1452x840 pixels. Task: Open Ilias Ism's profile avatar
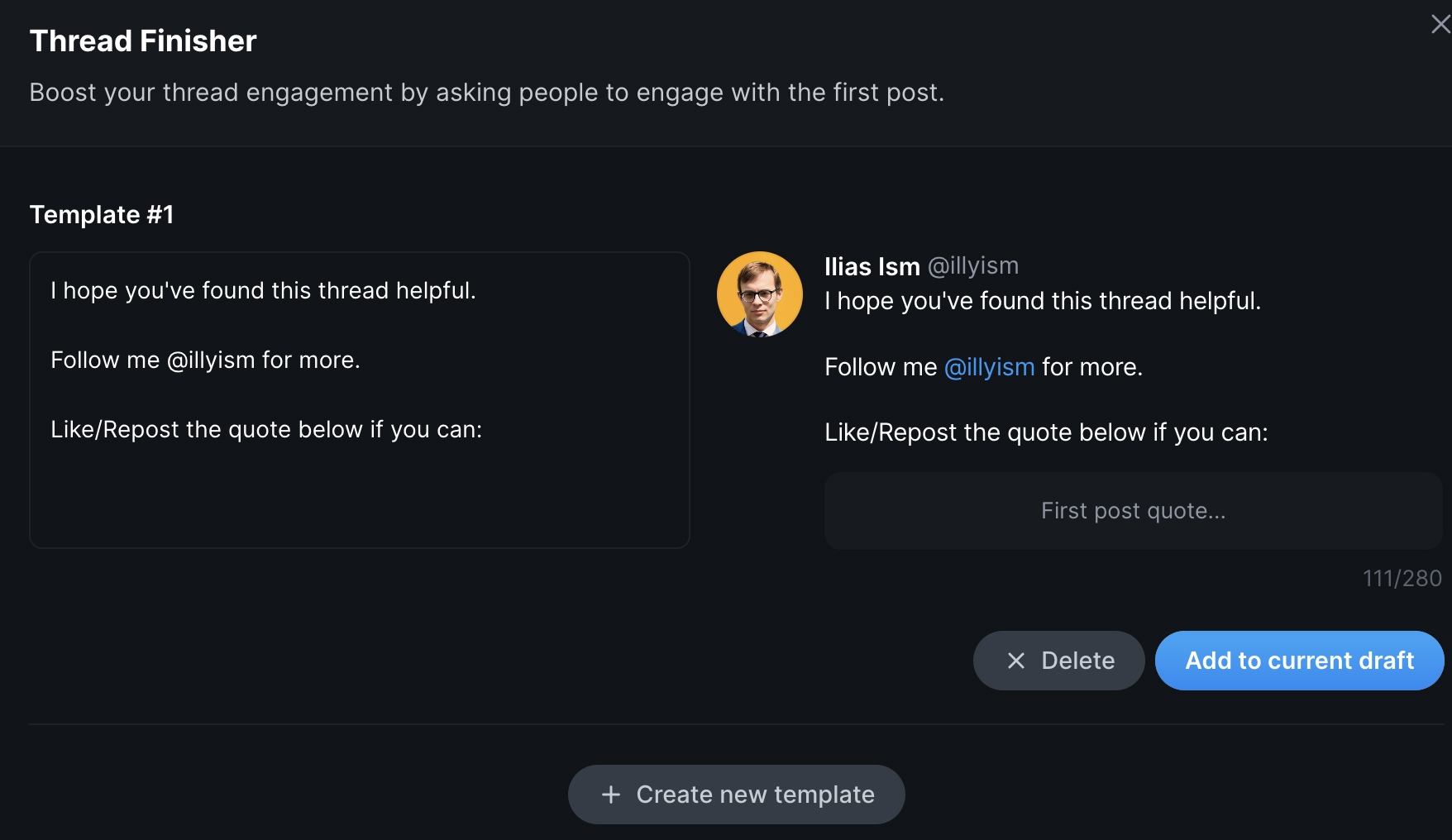[x=759, y=293]
